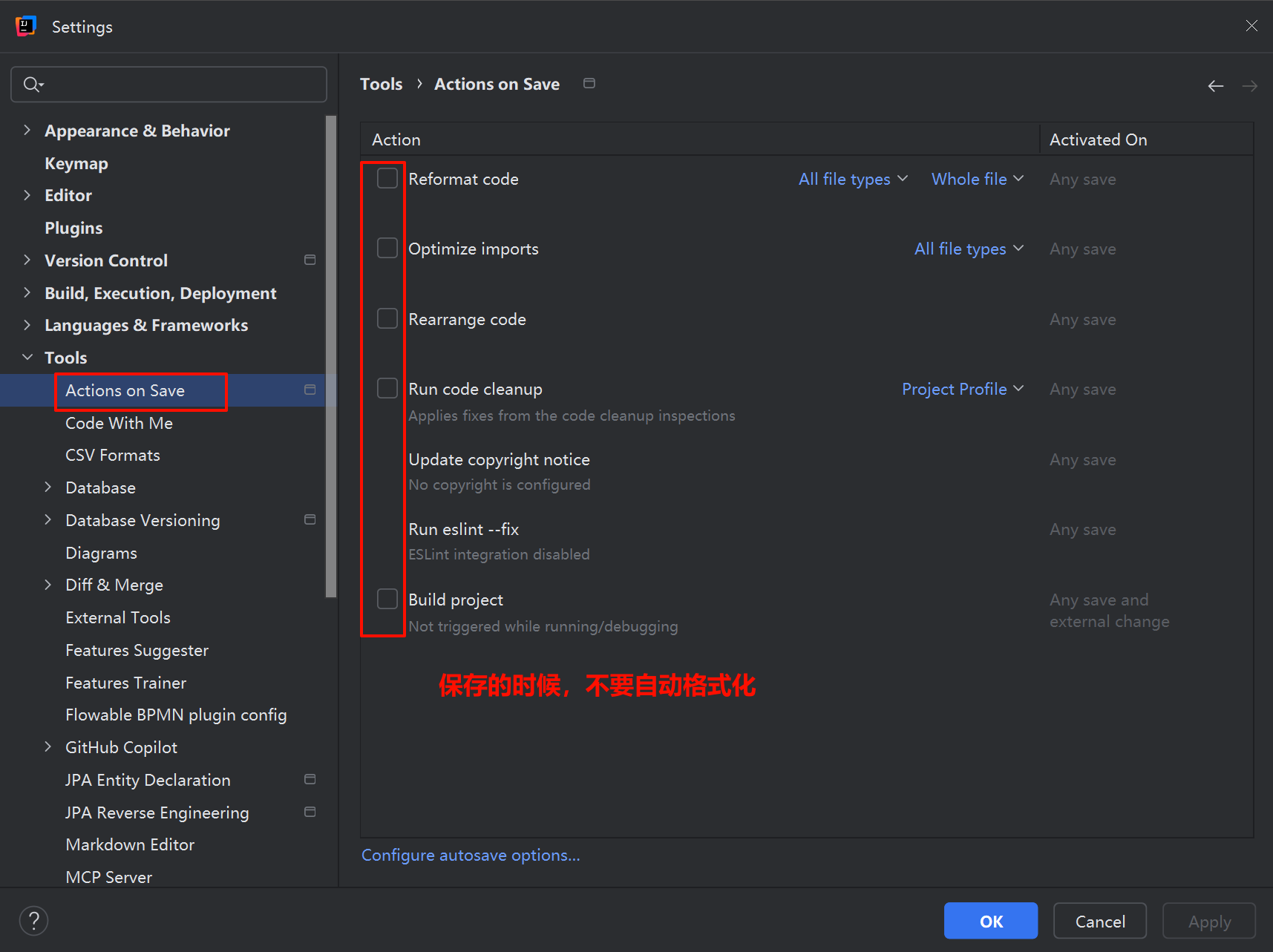Viewport: 1273px width, 952px height.
Task: Select Code With Me in settings tree
Action: [119, 423]
